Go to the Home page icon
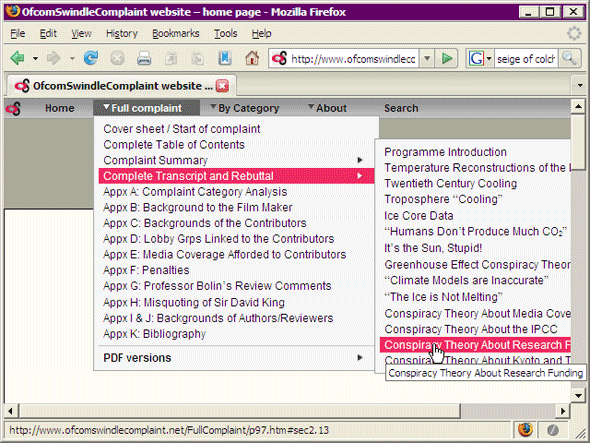 tap(252, 58)
